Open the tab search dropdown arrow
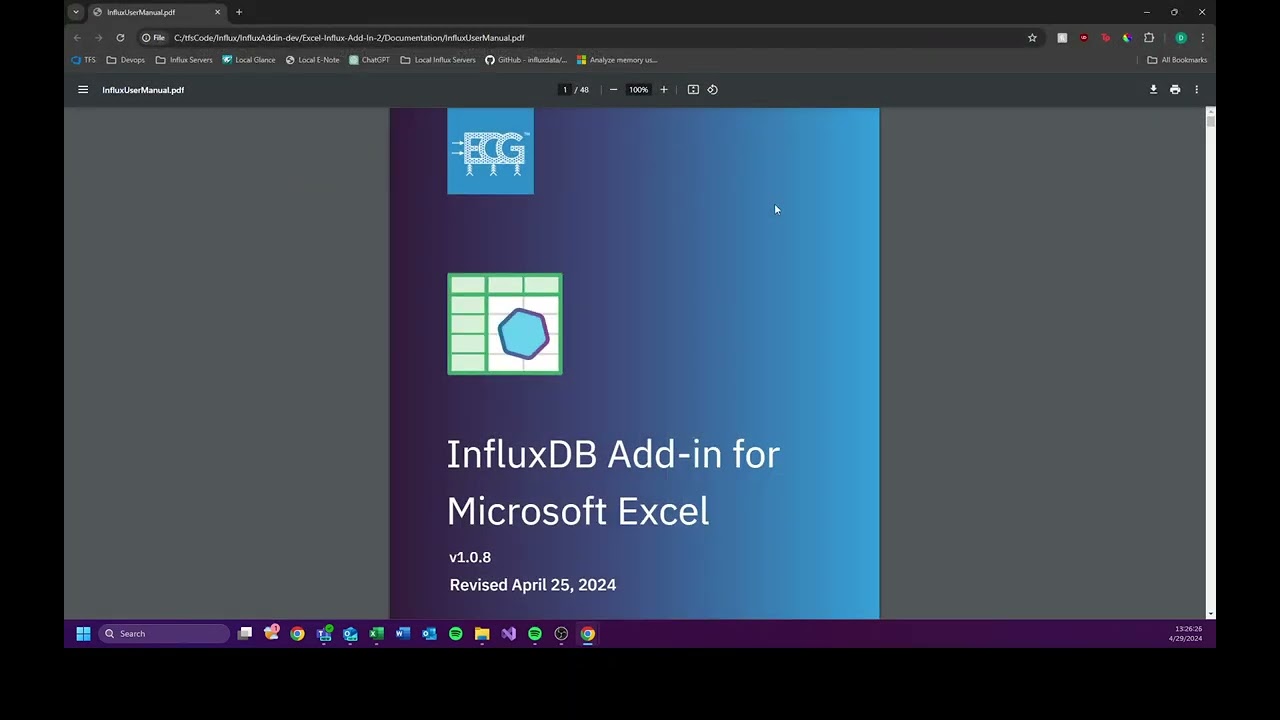The width and height of the screenshot is (1280, 720). click(75, 12)
